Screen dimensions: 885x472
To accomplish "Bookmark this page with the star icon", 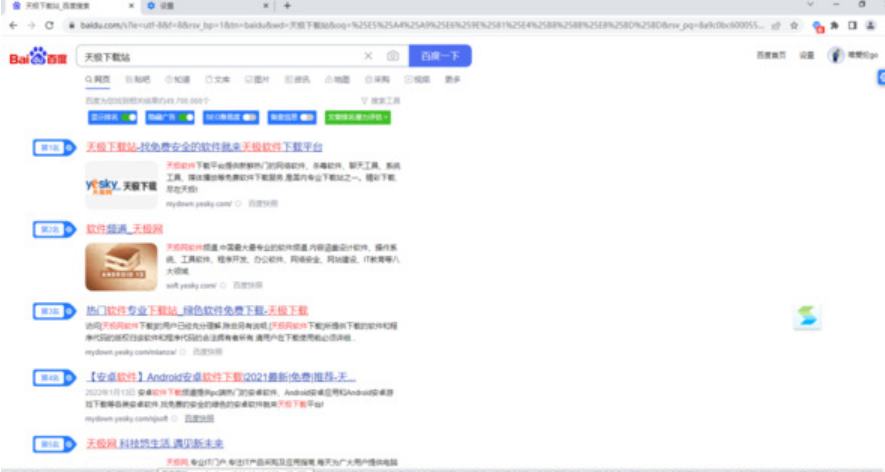I will point(794,25).
